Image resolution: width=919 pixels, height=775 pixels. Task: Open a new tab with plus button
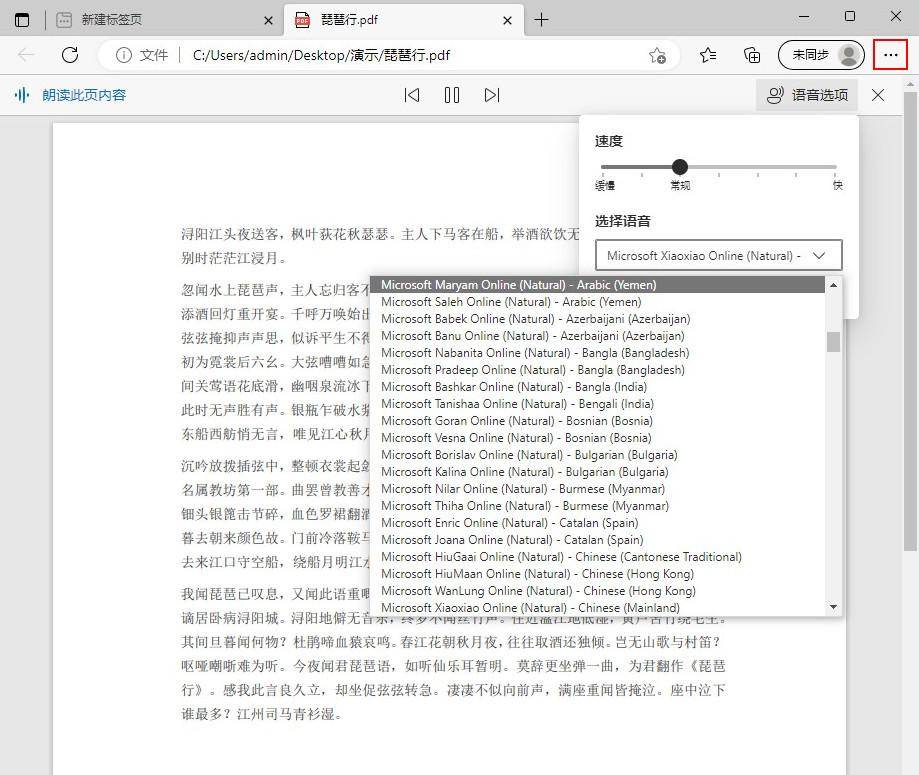coord(541,20)
